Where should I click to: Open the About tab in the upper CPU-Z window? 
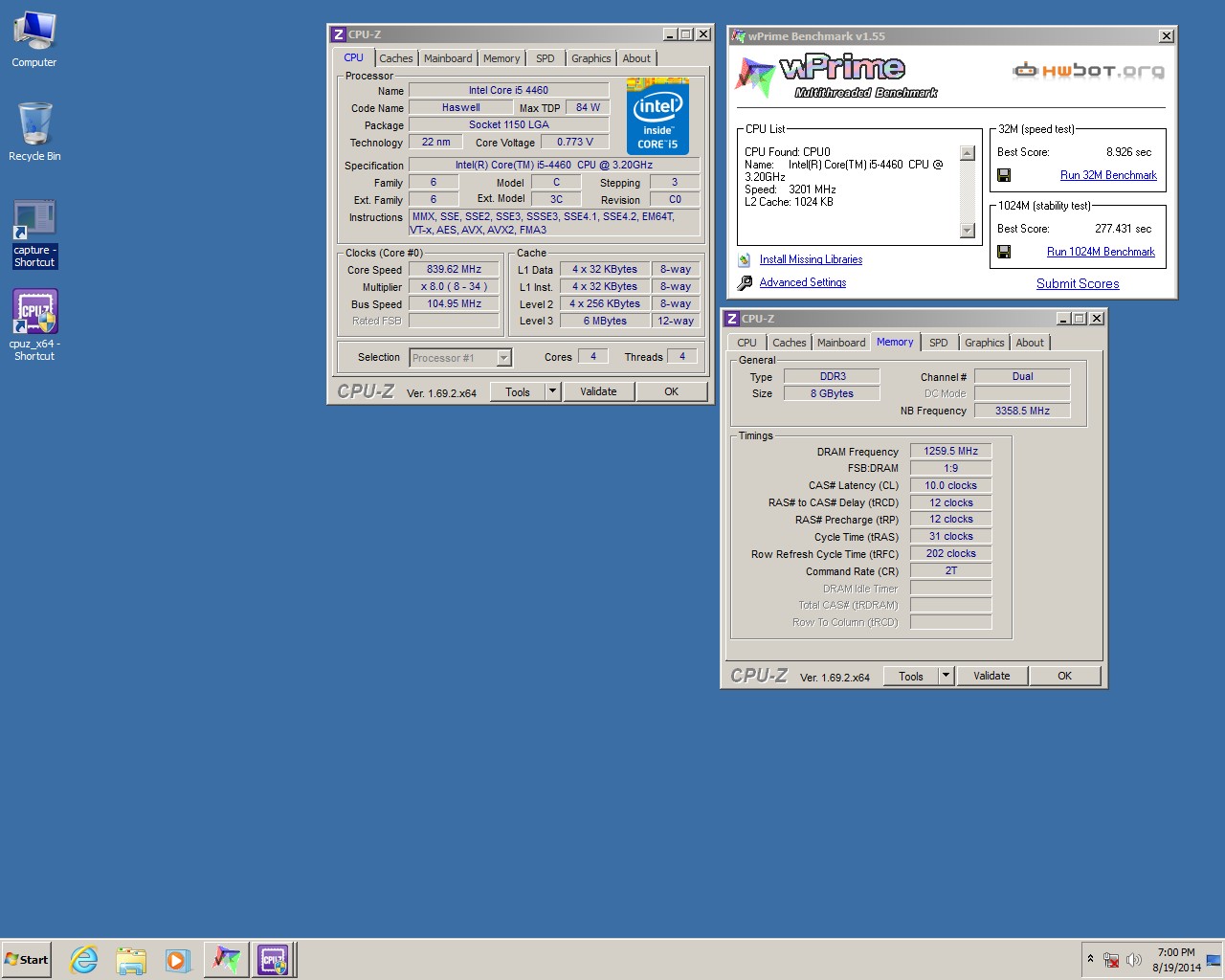tap(636, 58)
